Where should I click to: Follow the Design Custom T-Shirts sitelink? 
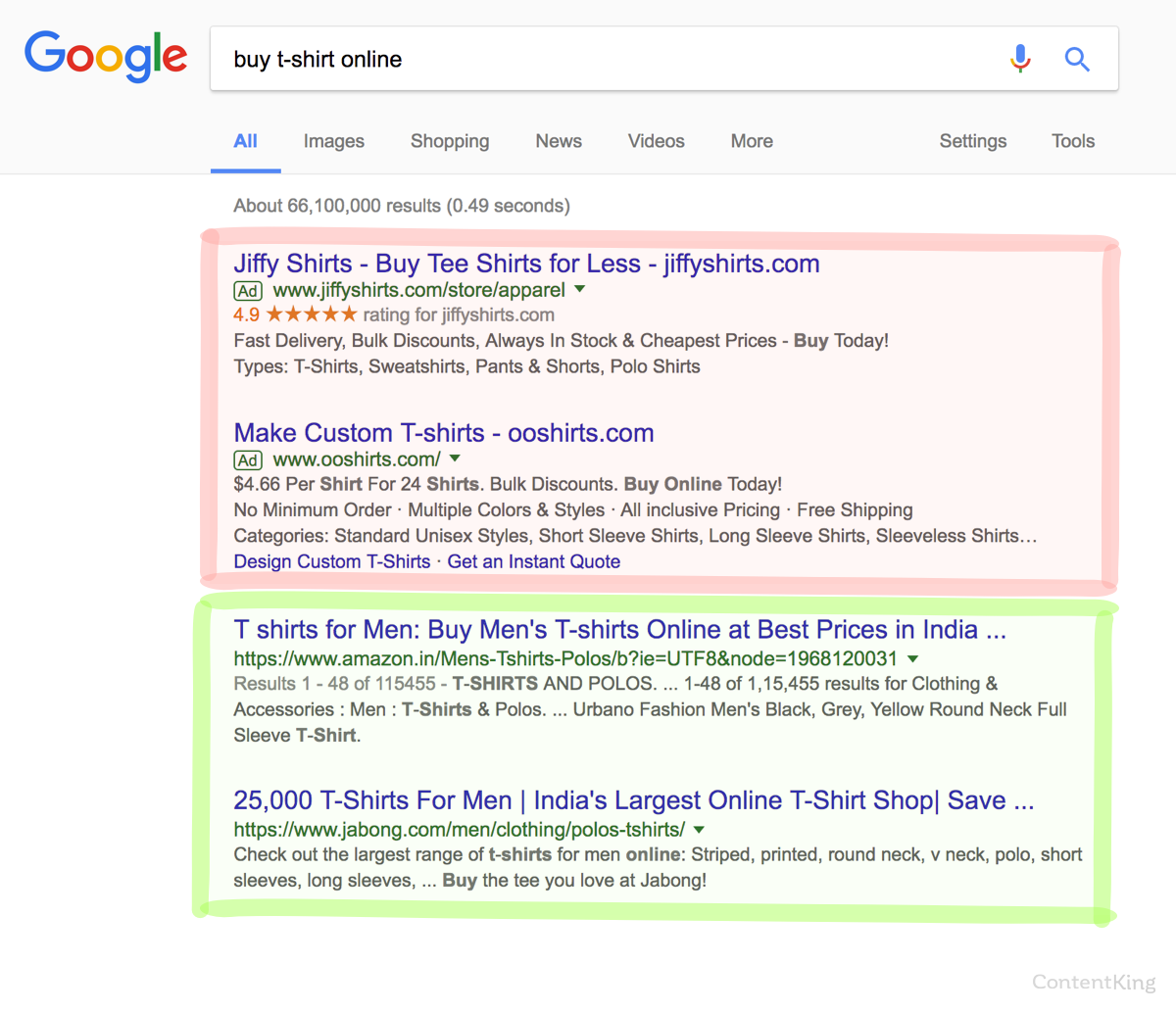point(332,561)
